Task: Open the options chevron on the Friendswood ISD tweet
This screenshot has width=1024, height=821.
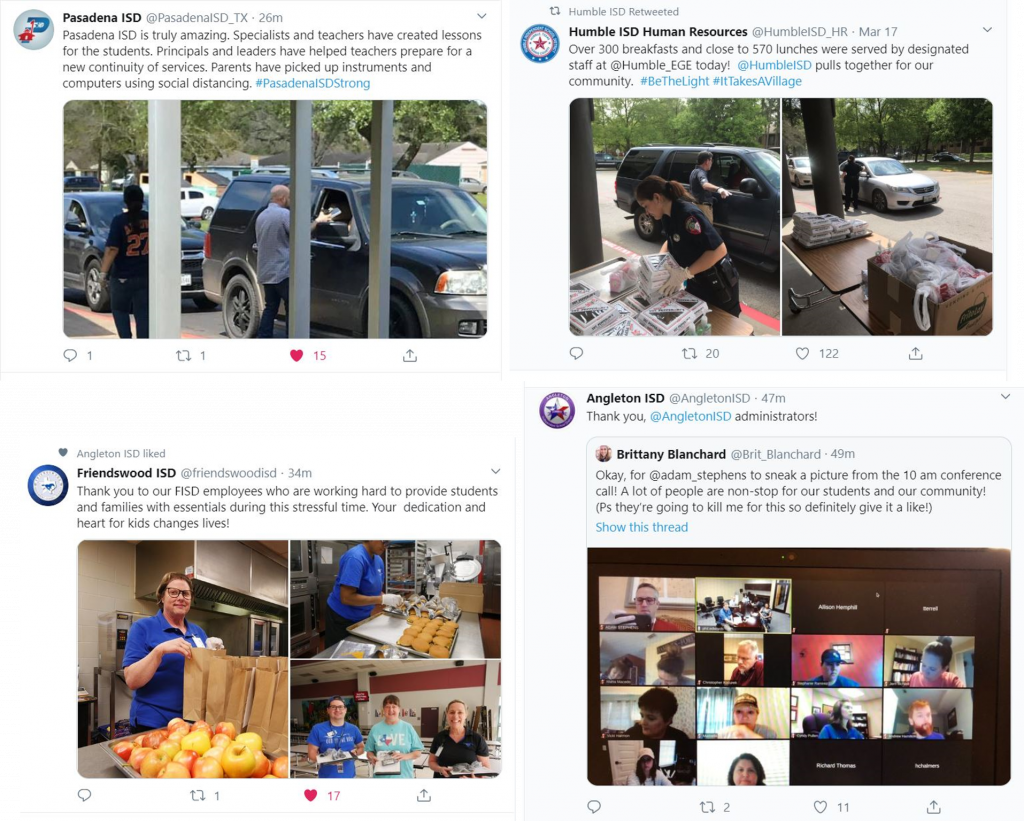Action: click(496, 472)
